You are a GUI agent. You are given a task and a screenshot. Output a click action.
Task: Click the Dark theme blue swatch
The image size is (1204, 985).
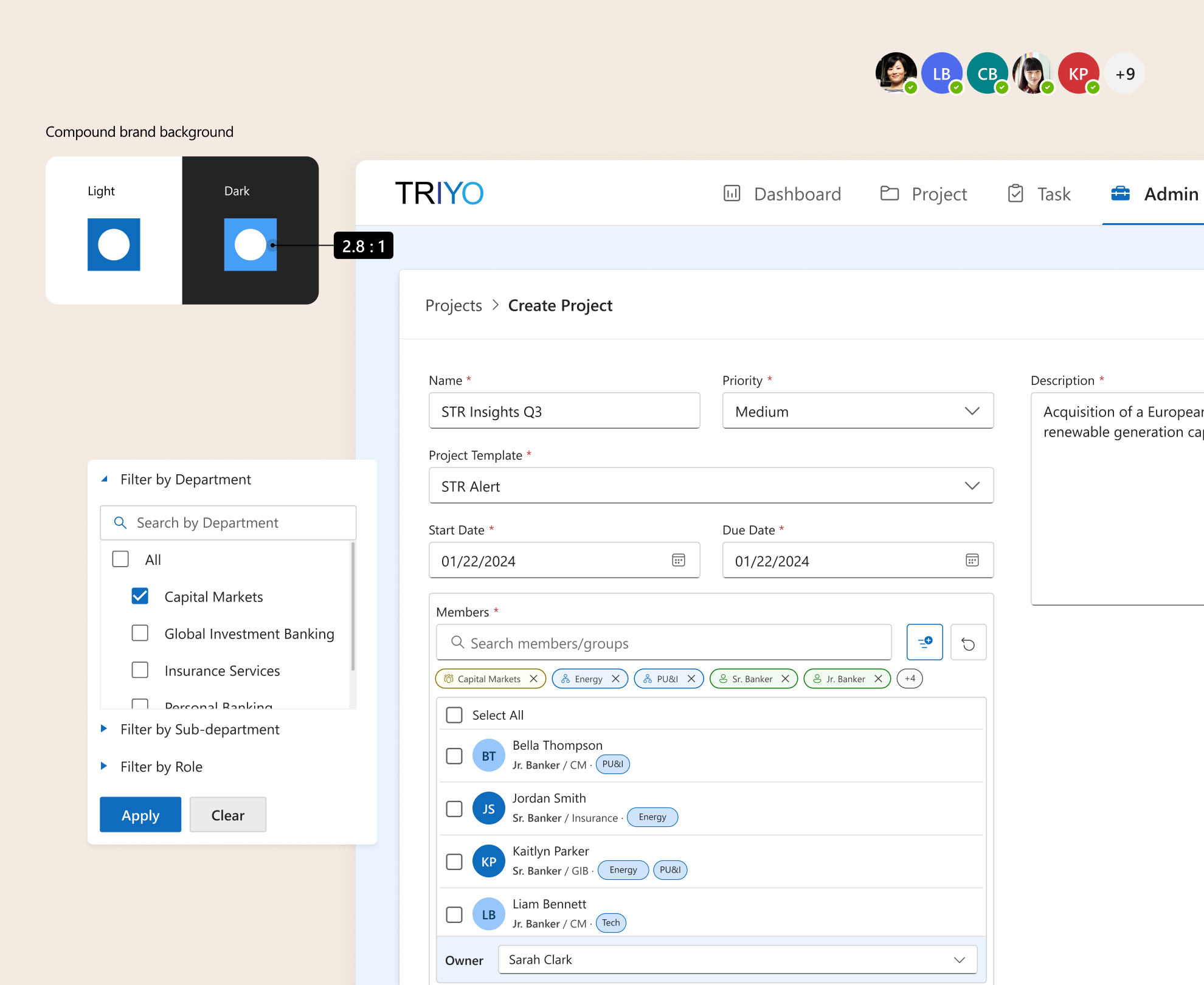[250, 244]
